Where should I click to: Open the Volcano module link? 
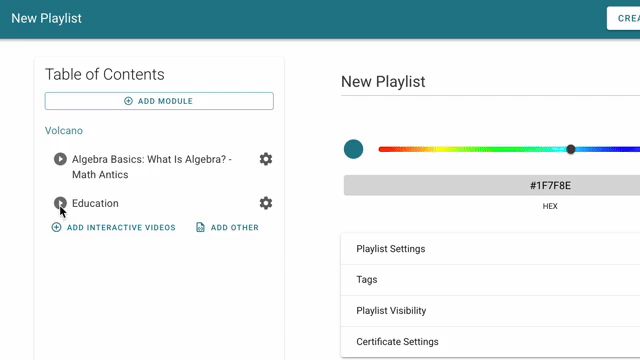tap(64, 131)
